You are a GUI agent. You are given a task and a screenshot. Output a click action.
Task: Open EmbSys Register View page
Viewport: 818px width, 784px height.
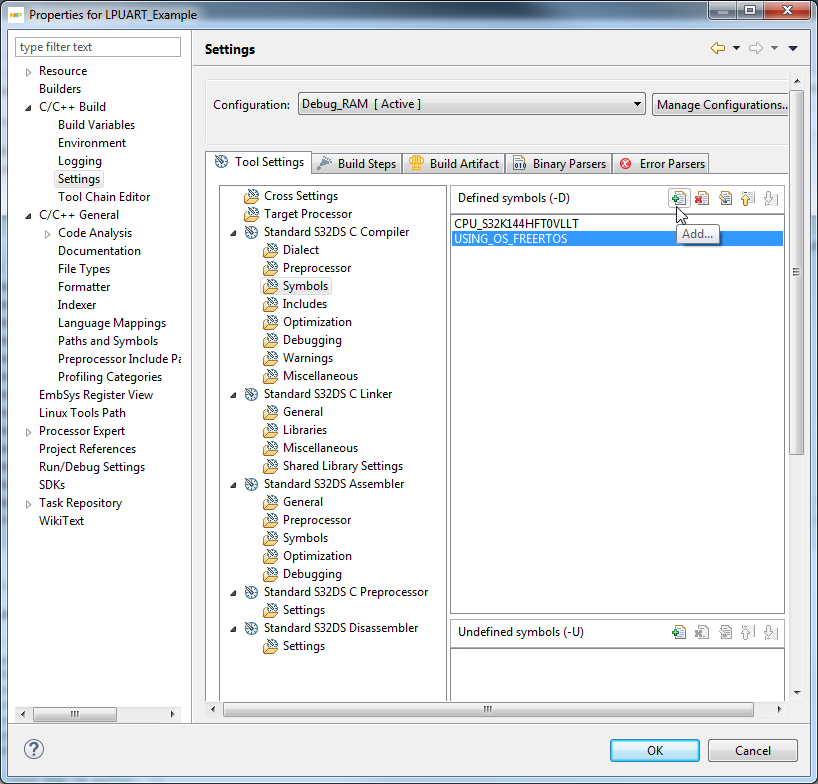[96, 395]
